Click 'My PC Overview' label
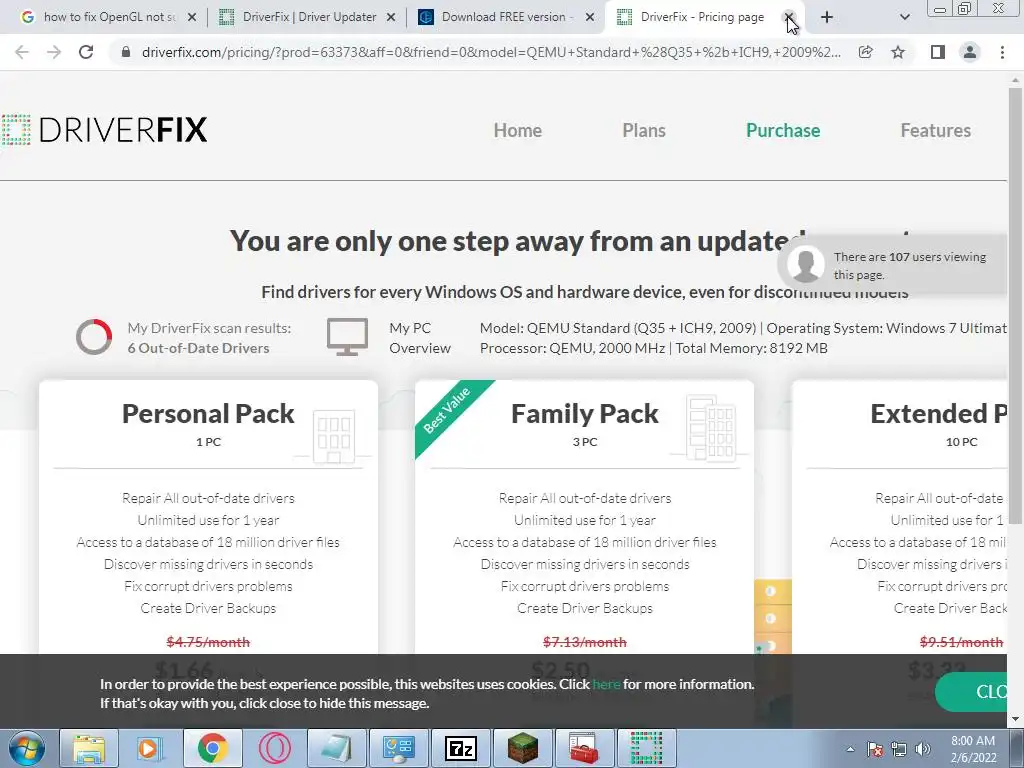This screenshot has width=1024, height=768. click(x=420, y=338)
